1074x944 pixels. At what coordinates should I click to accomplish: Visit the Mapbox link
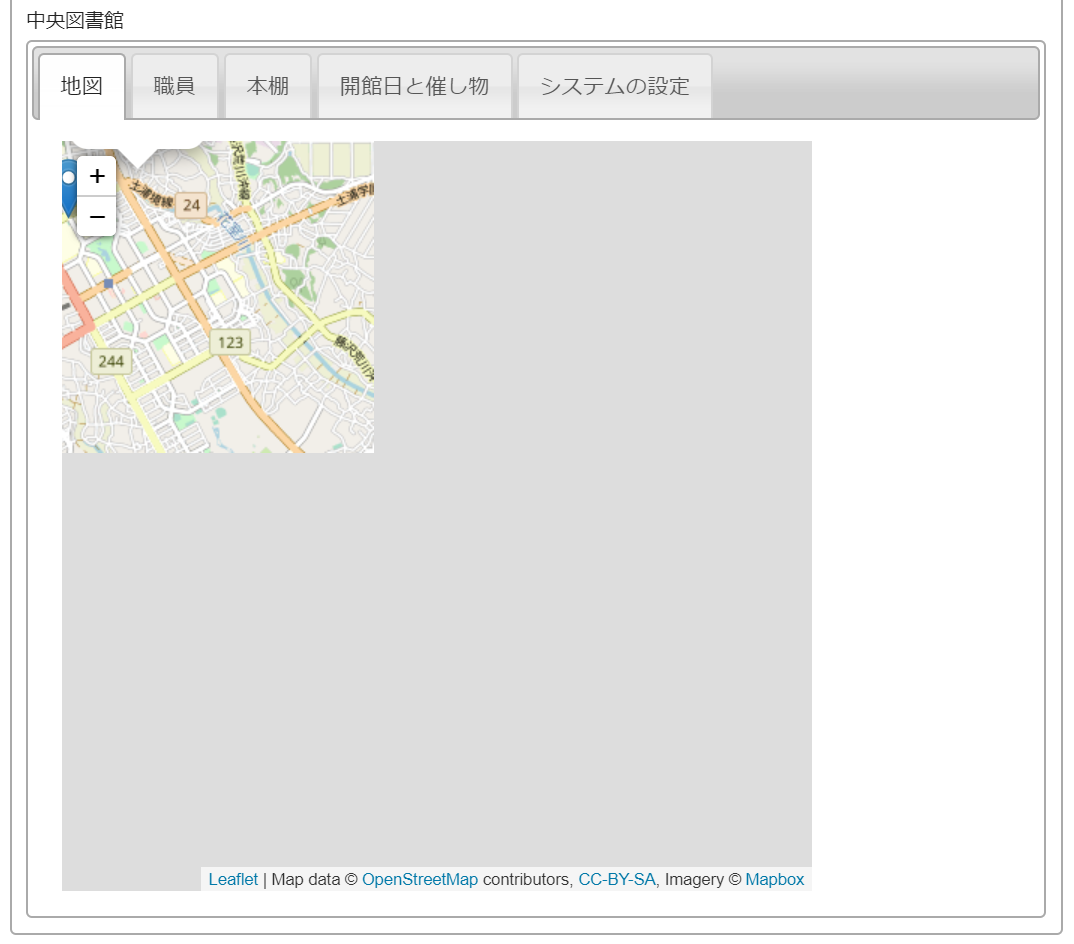775,880
